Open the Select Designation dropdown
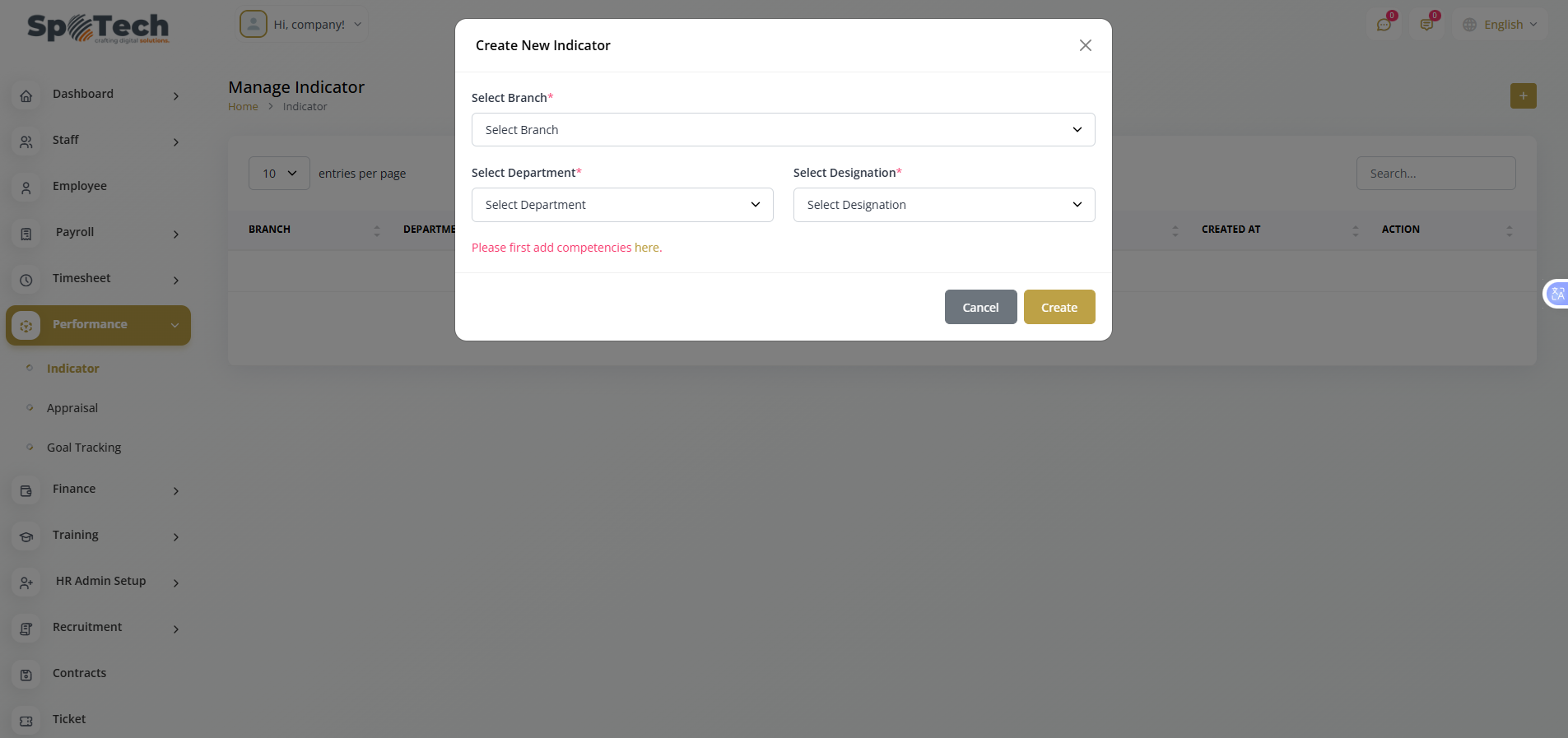 tap(943, 205)
